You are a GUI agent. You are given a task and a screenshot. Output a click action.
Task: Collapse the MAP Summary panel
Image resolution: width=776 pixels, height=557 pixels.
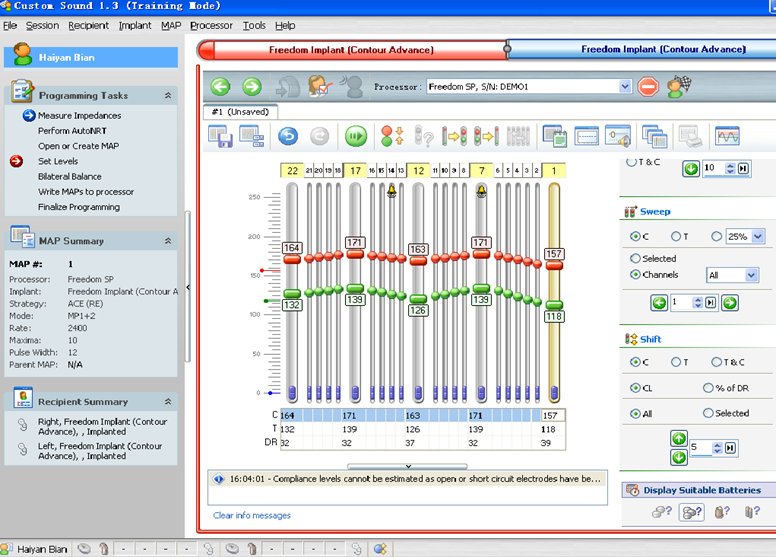click(168, 241)
